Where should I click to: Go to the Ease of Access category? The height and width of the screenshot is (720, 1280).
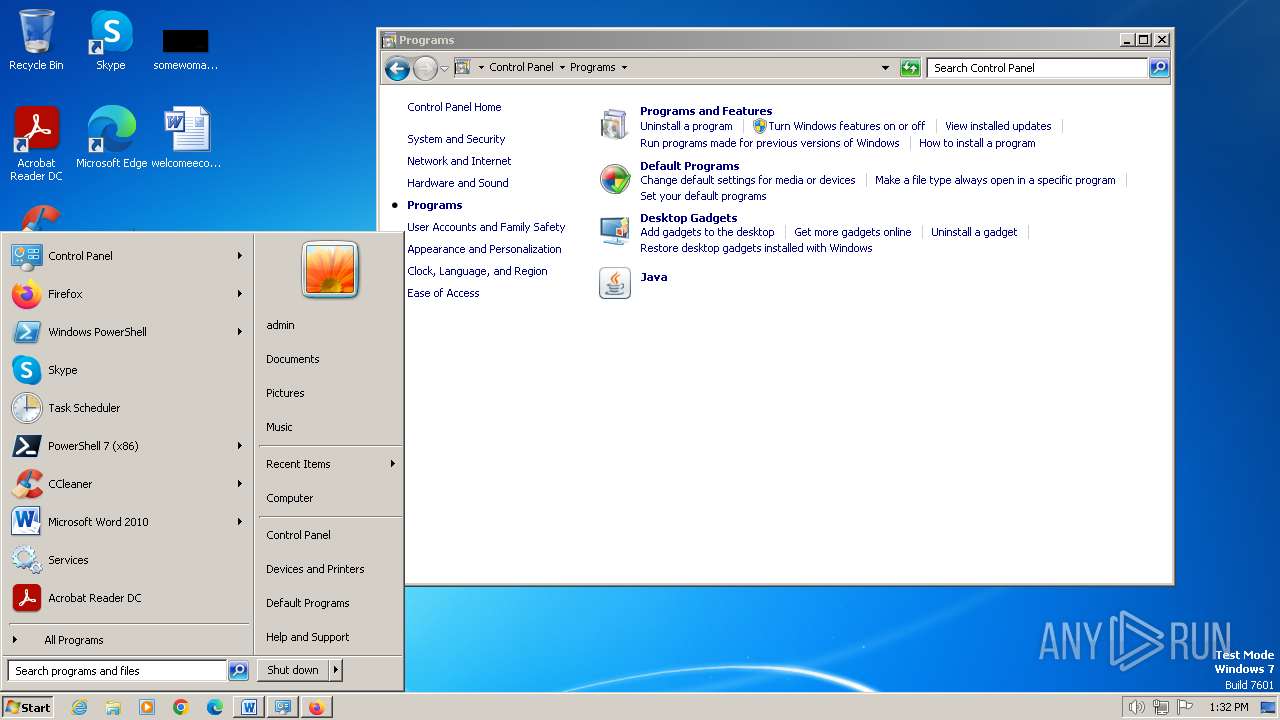click(443, 293)
